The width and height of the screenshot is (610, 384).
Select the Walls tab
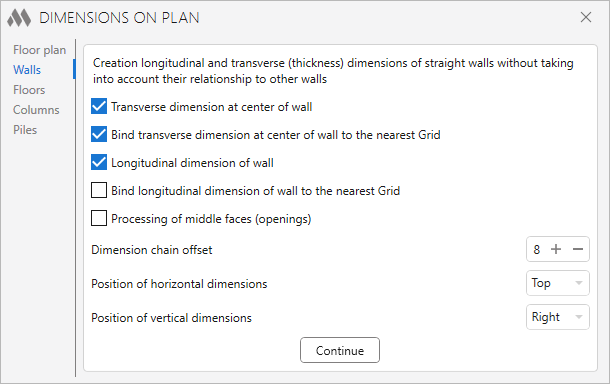pos(27,70)
